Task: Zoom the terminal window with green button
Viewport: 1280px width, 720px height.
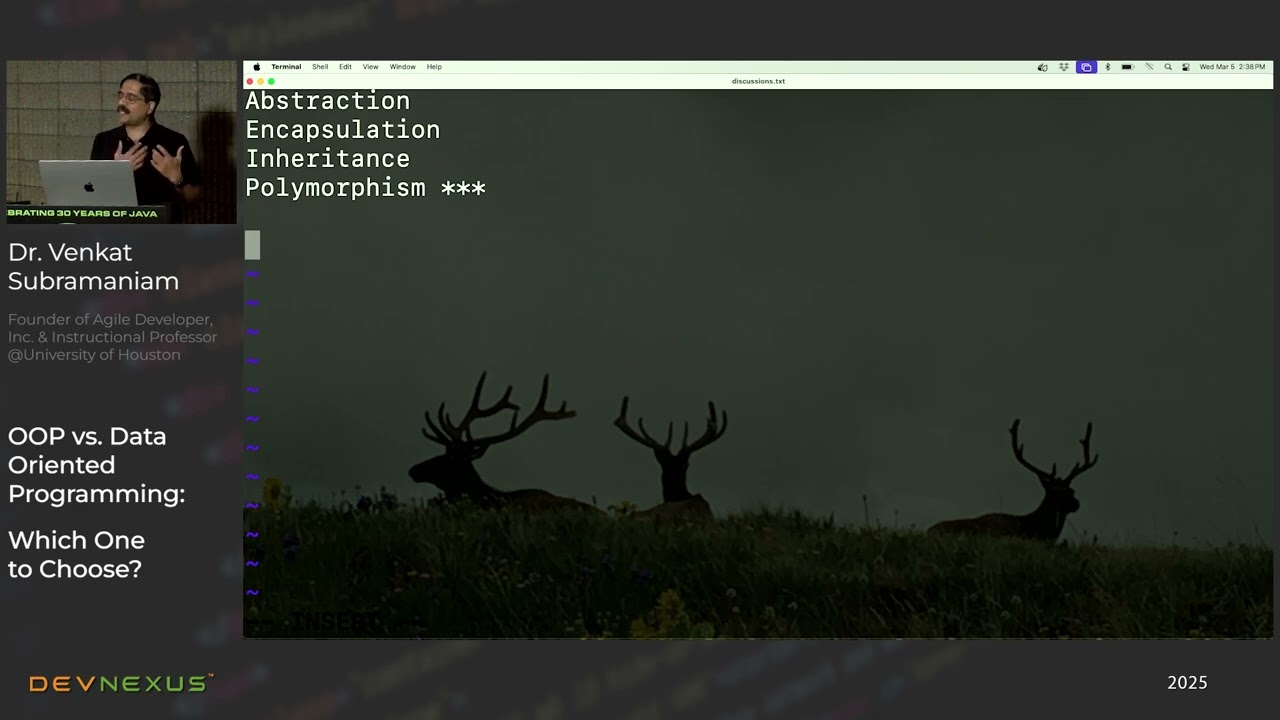Action: (x=271, y=81)
